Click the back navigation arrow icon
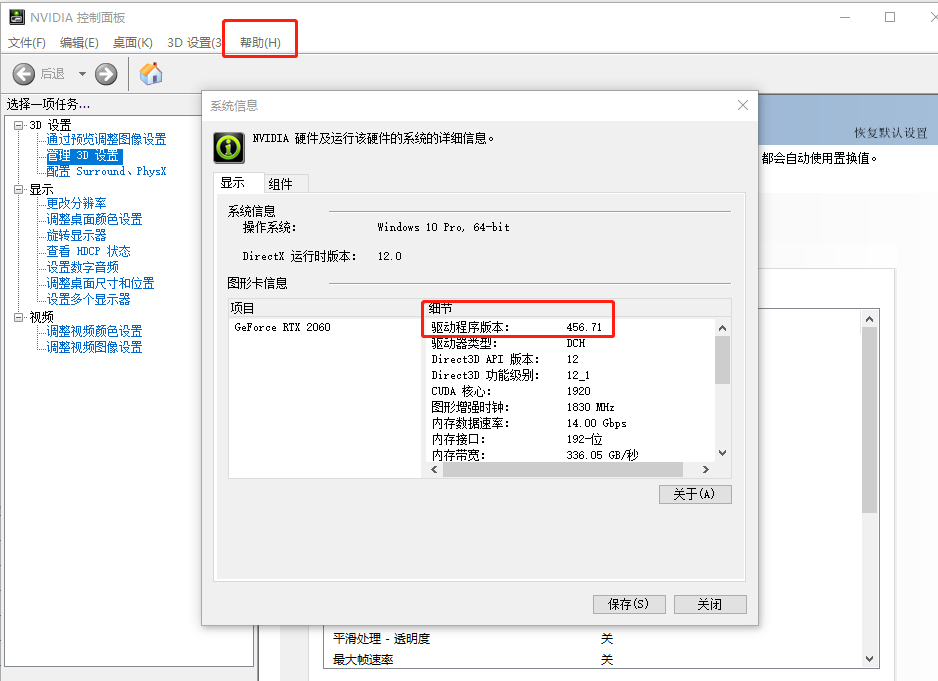938x681 pixels. [x=22, y=73]
